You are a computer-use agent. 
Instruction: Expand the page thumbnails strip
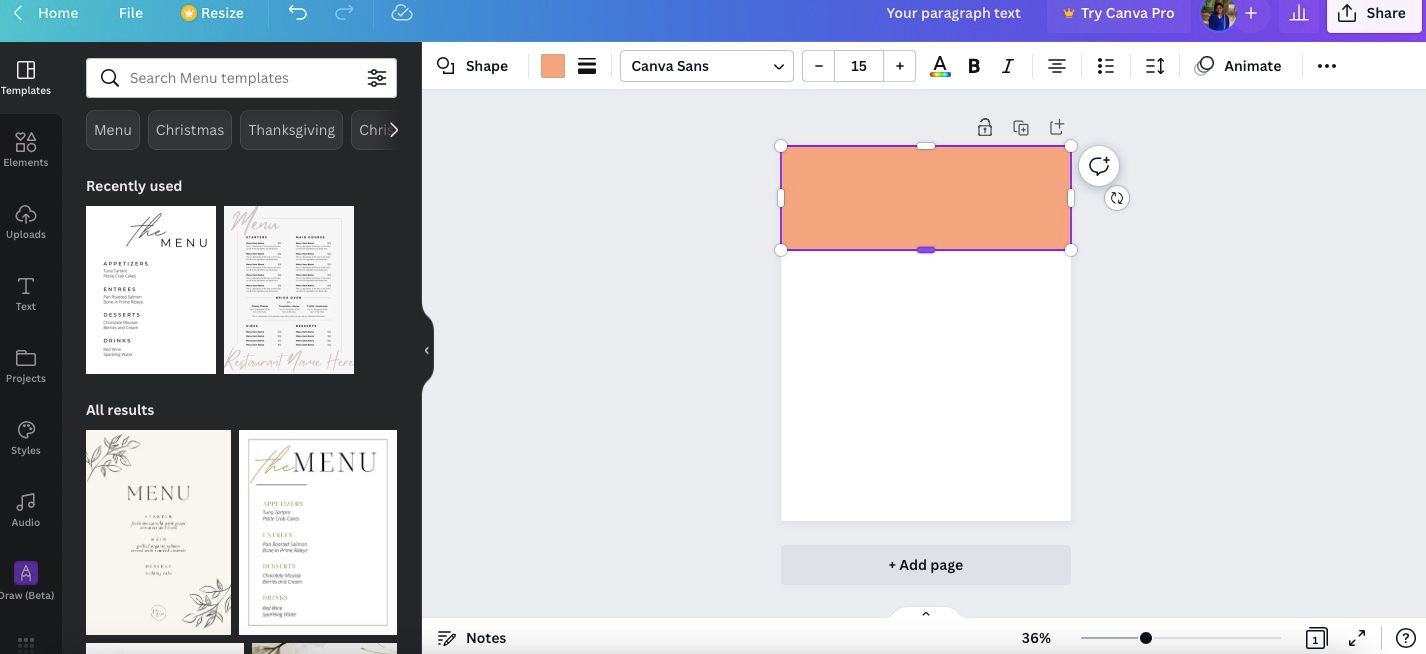[x=926, y=613]
